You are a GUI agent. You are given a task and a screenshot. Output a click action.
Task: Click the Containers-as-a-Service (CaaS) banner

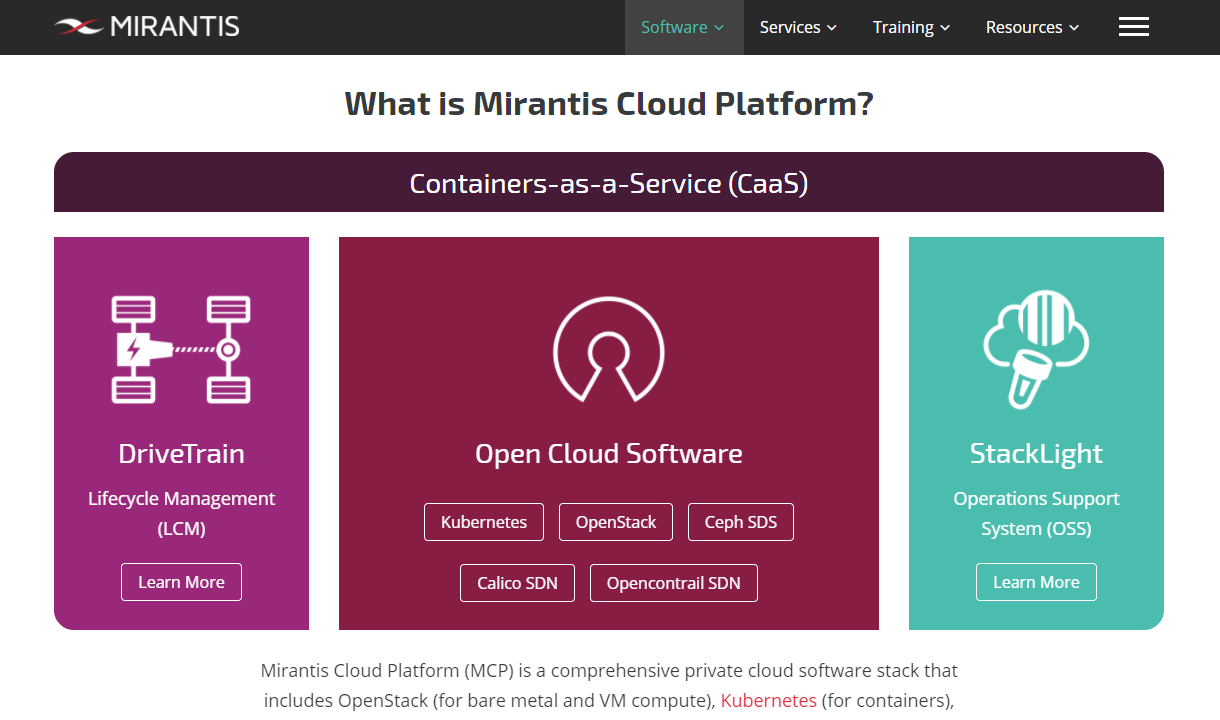[x=609, y=182]
